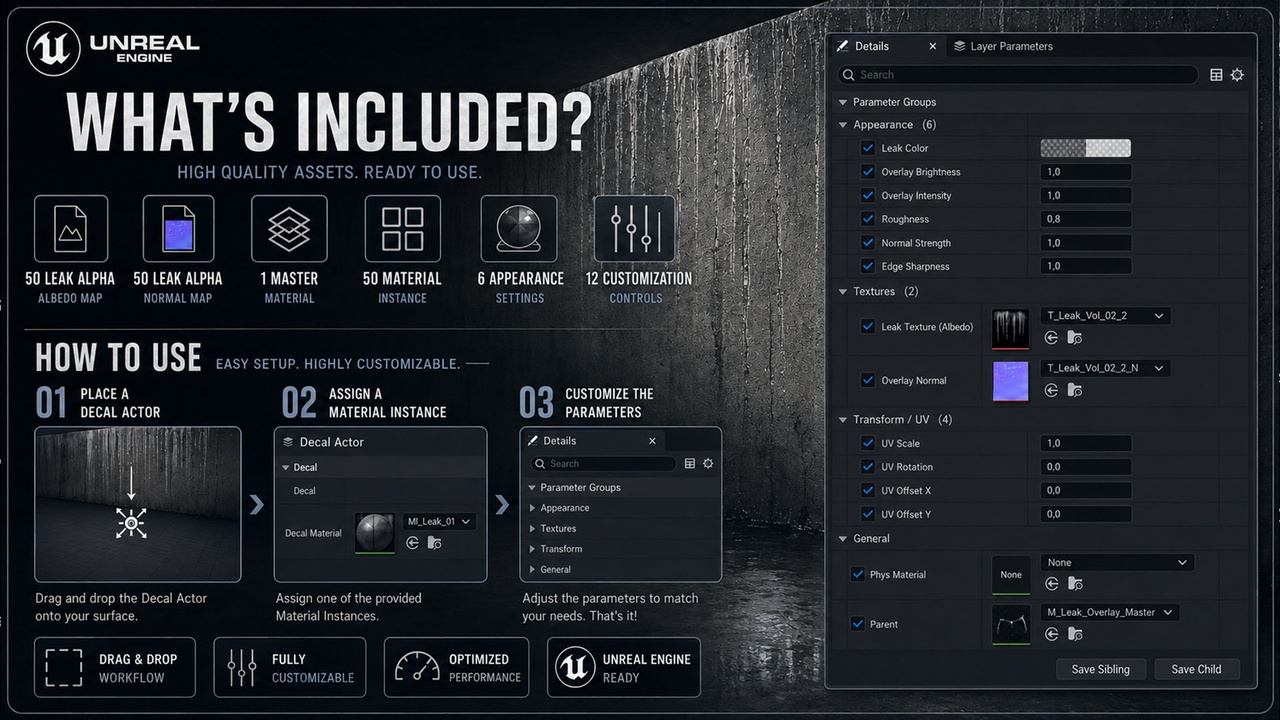Image resolution: width=1280 pixels, height=720 pixels.
Task: Click the Save Child button
Action: pyautogui.click(x=1197, y=669)
